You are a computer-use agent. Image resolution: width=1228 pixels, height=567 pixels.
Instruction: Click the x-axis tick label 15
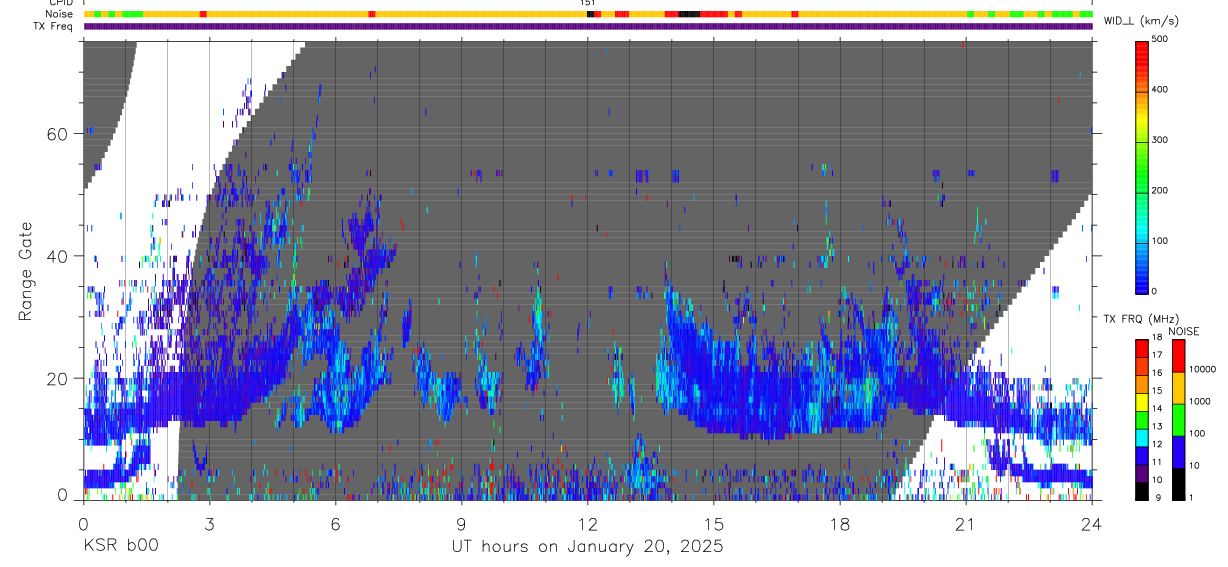714,523
